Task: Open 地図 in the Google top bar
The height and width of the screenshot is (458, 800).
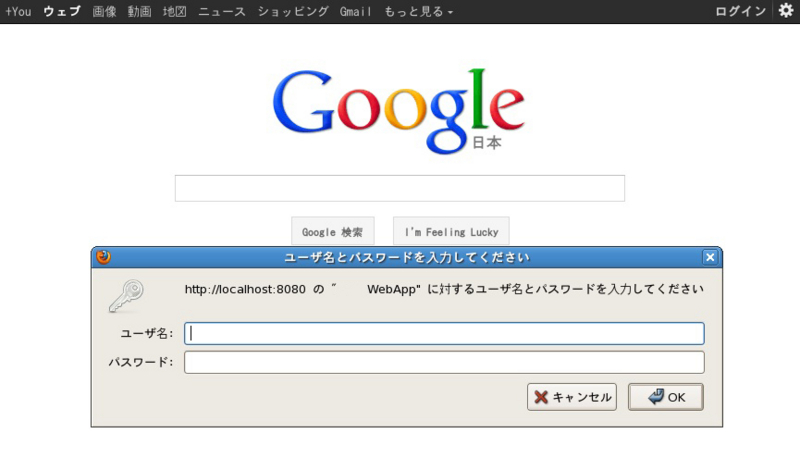Action: pos(174,11)
